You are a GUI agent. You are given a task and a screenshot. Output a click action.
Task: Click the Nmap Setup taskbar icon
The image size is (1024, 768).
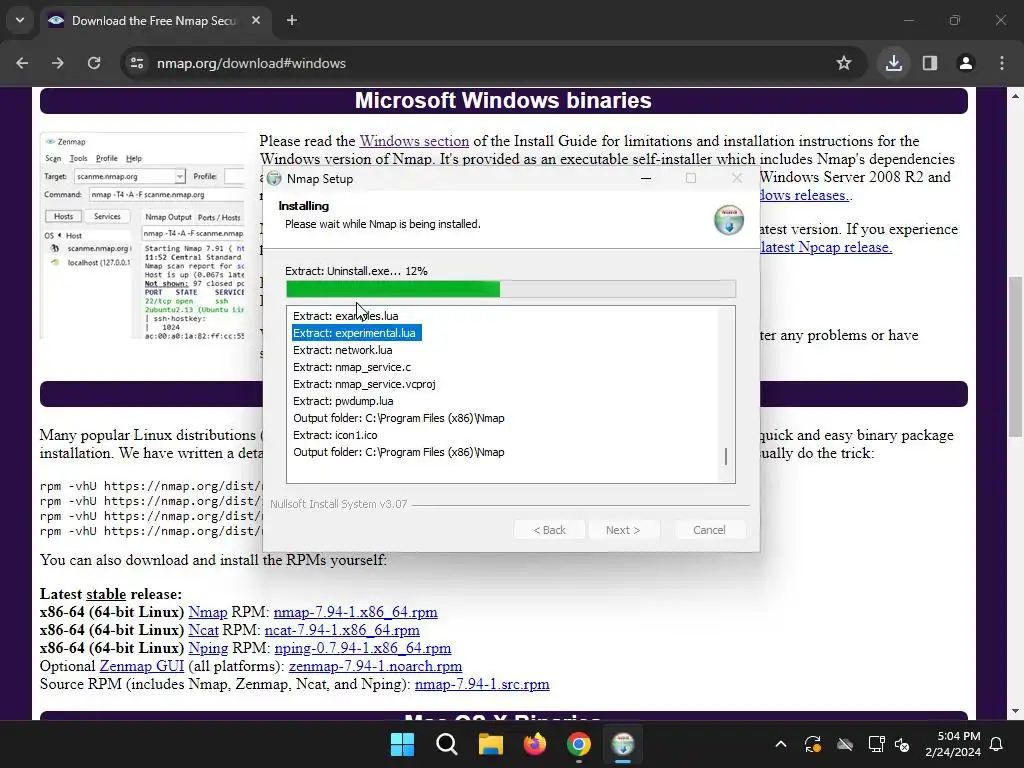(623, 744)
